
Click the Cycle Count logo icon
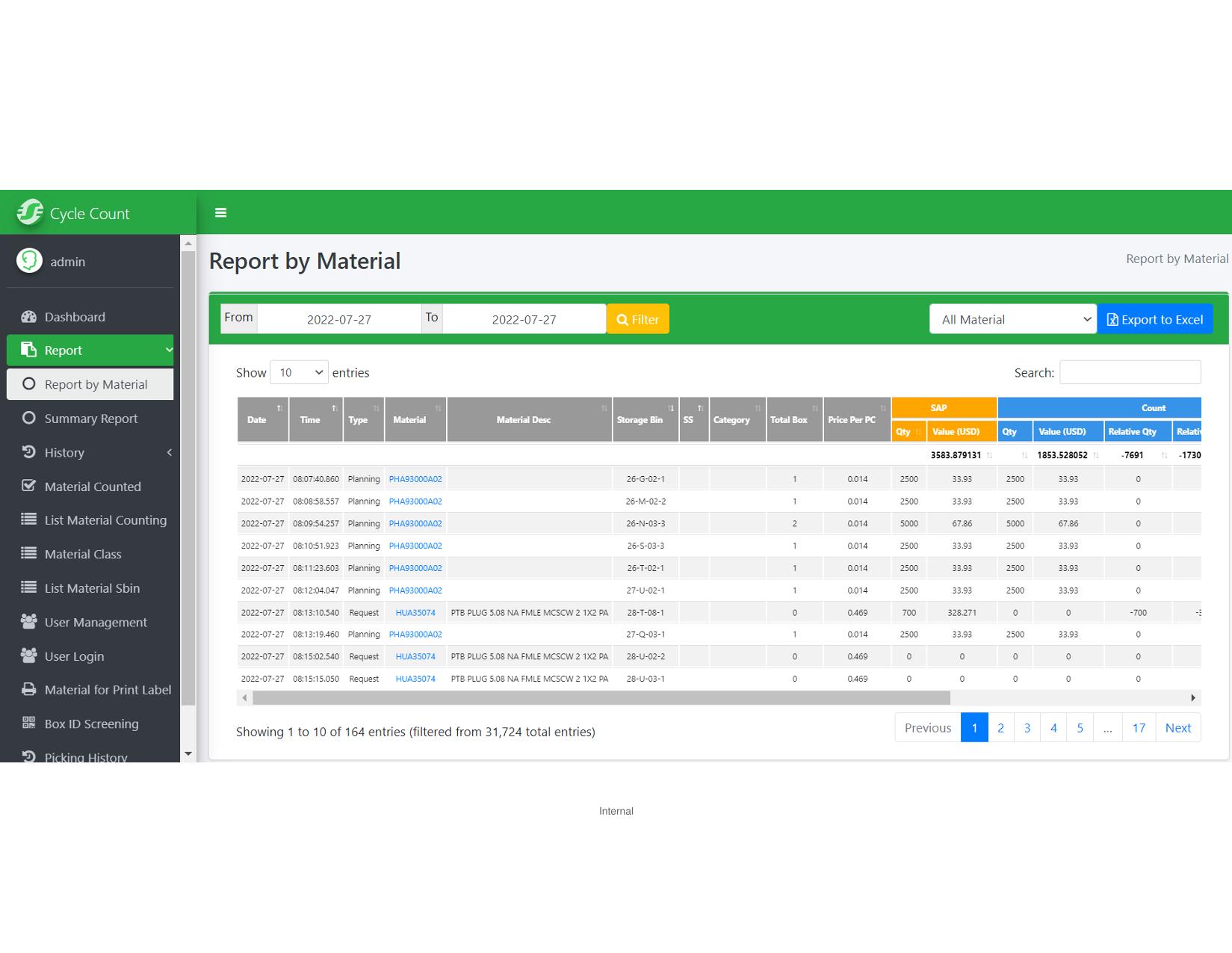coord(31,213)
